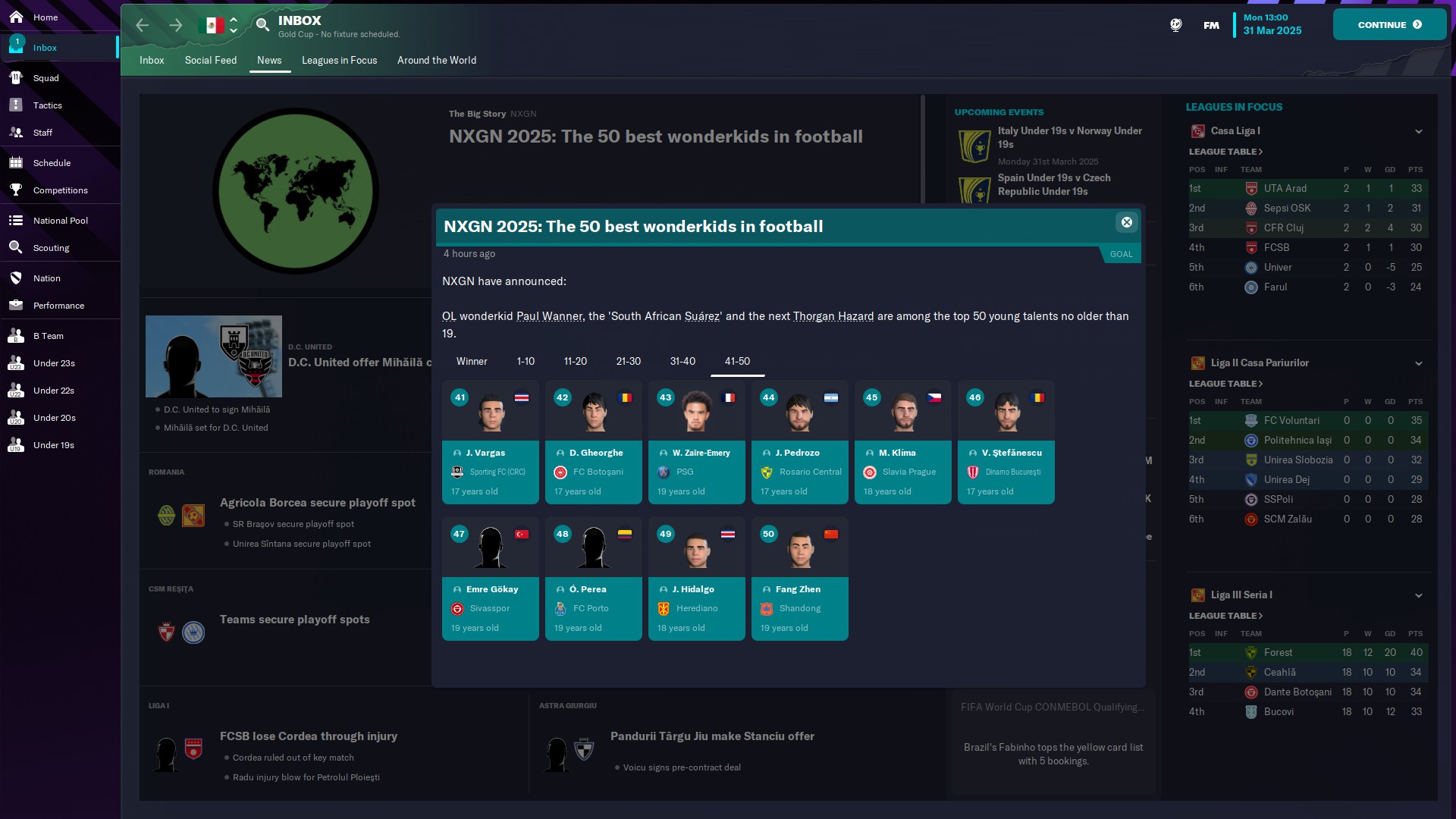Click the search magnifier in header
Screen dimensions: 1456x819
click(262, 25)
